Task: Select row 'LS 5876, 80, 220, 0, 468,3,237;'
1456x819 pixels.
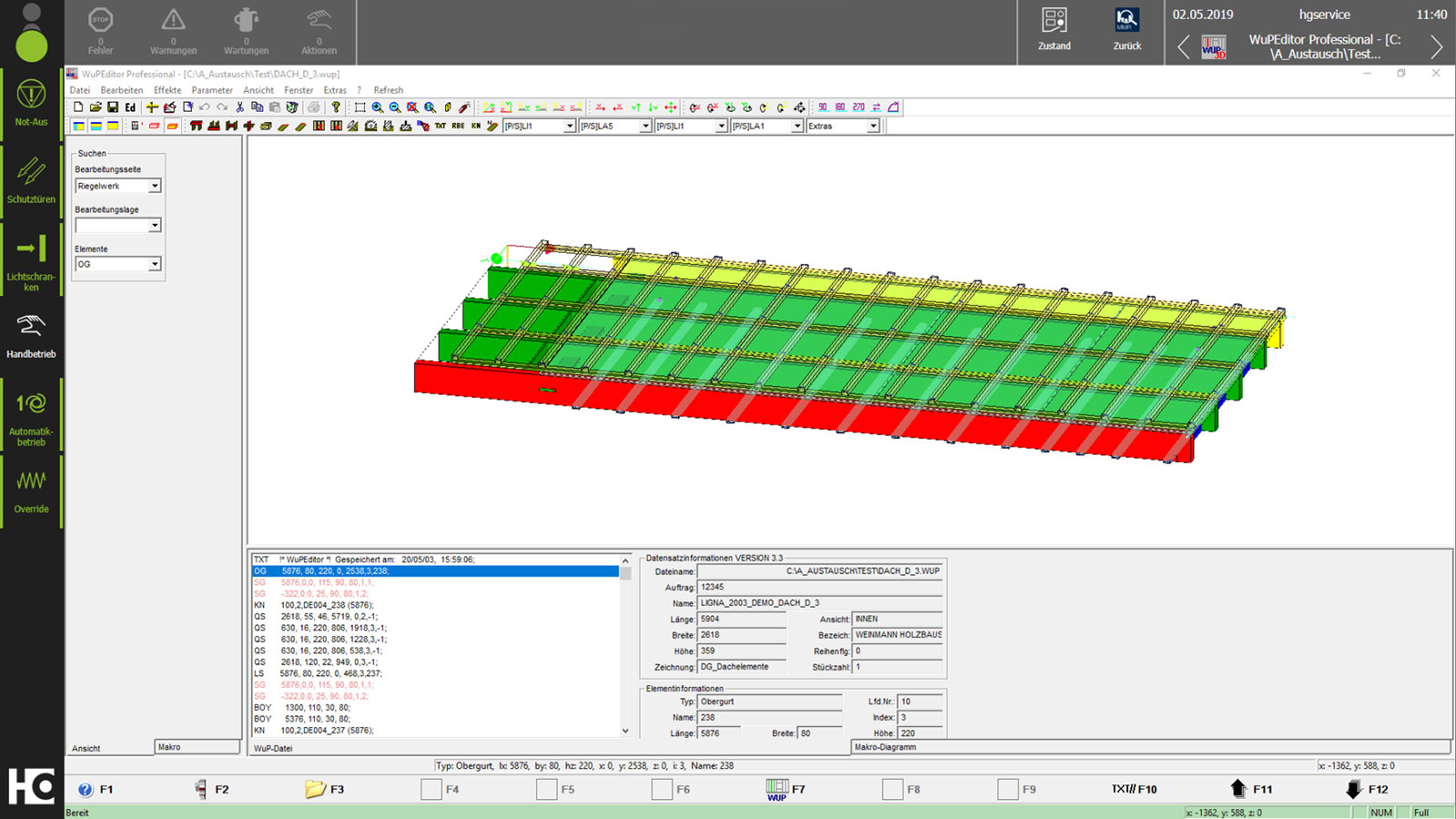Action: coord(435,673)
